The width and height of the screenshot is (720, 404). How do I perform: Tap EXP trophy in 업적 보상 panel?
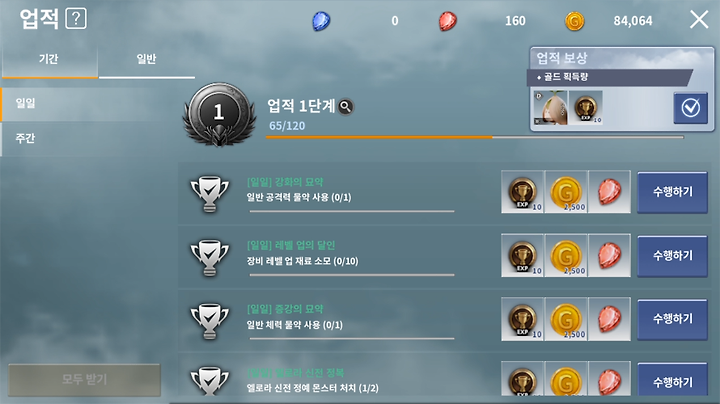pos(585,108)
